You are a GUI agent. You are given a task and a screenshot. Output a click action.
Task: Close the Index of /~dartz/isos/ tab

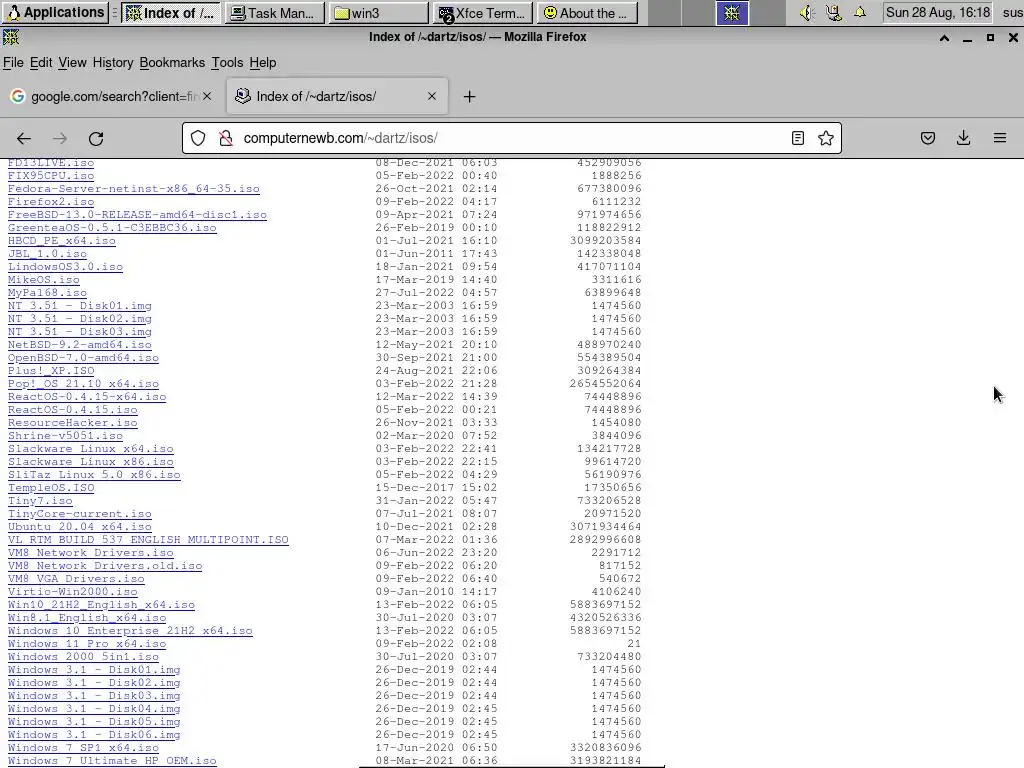point(432,96)
